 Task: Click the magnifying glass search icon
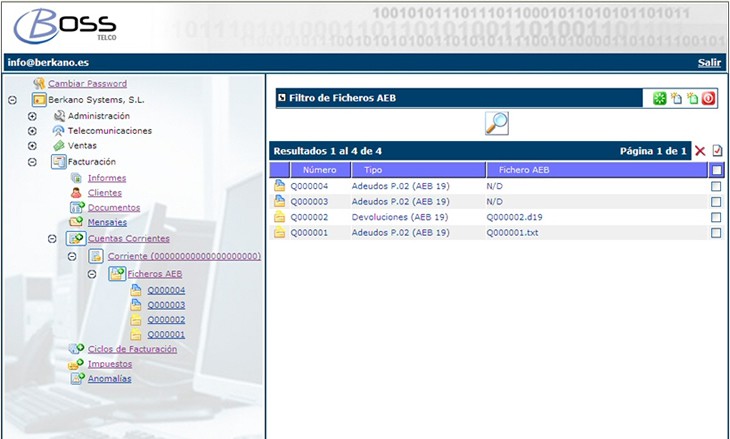(x=496, y=123)
